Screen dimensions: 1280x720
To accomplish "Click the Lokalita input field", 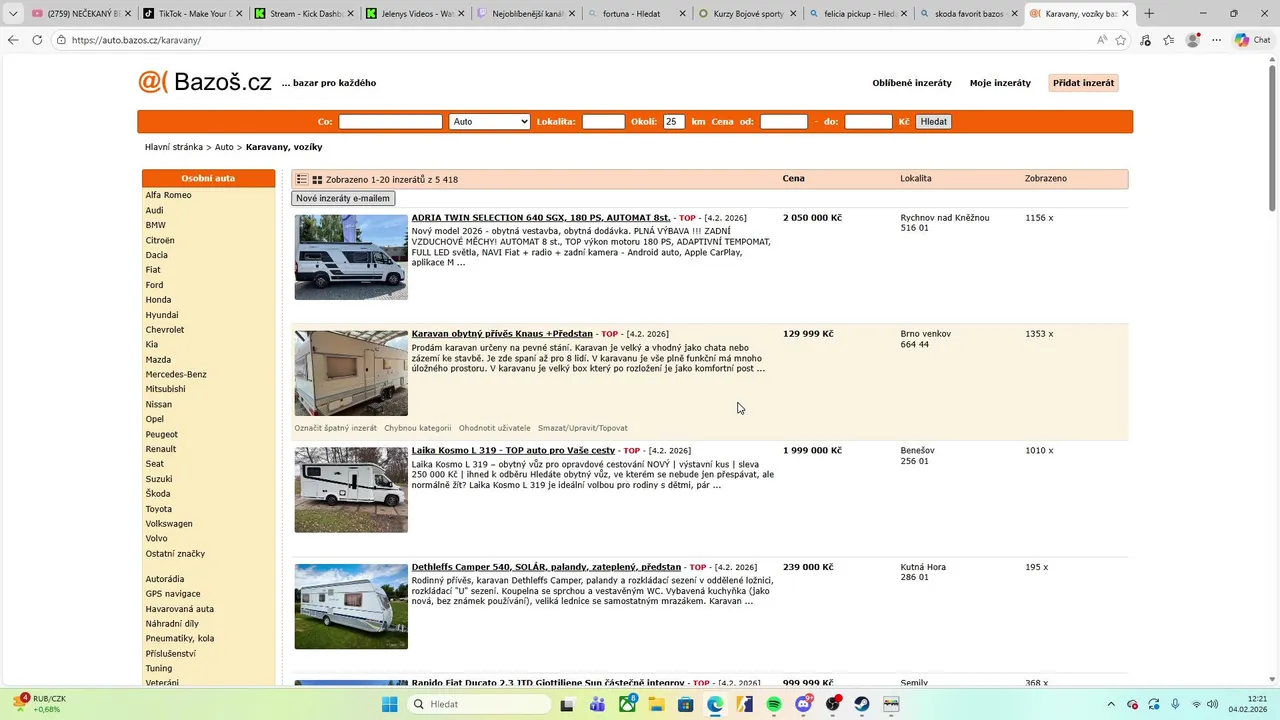I will 603,121.
